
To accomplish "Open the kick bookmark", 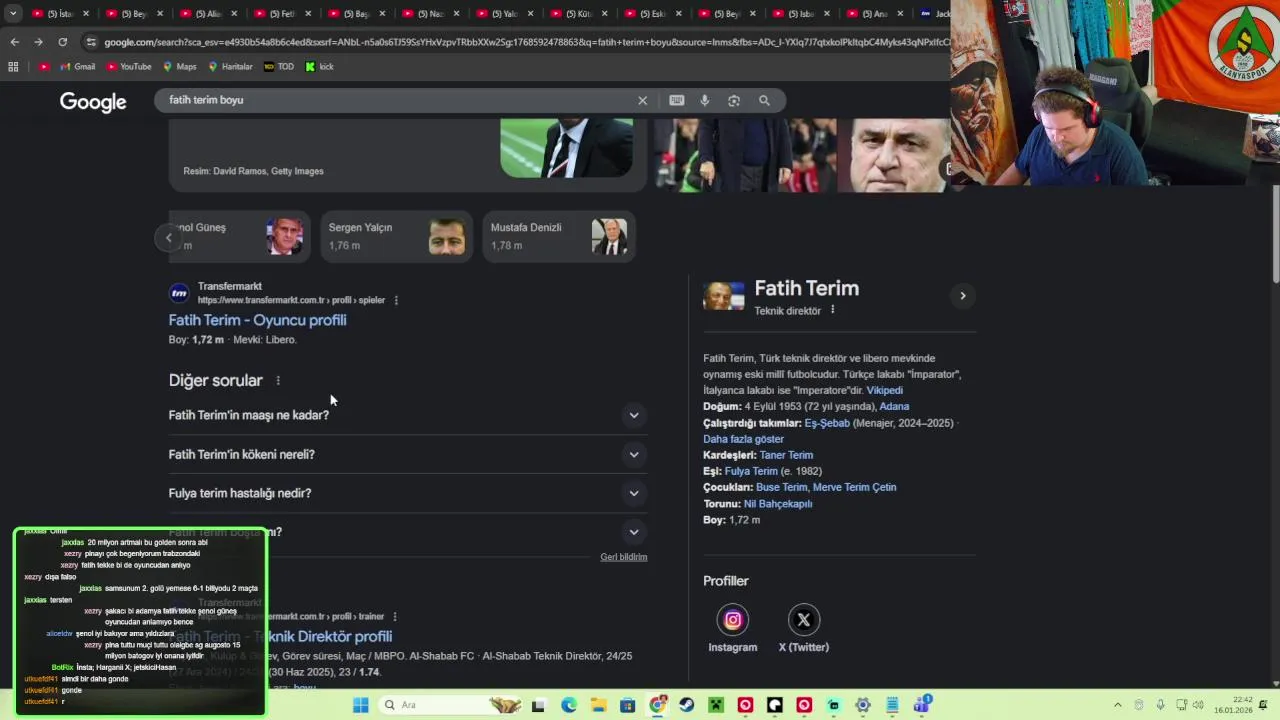I will point(320,67).
